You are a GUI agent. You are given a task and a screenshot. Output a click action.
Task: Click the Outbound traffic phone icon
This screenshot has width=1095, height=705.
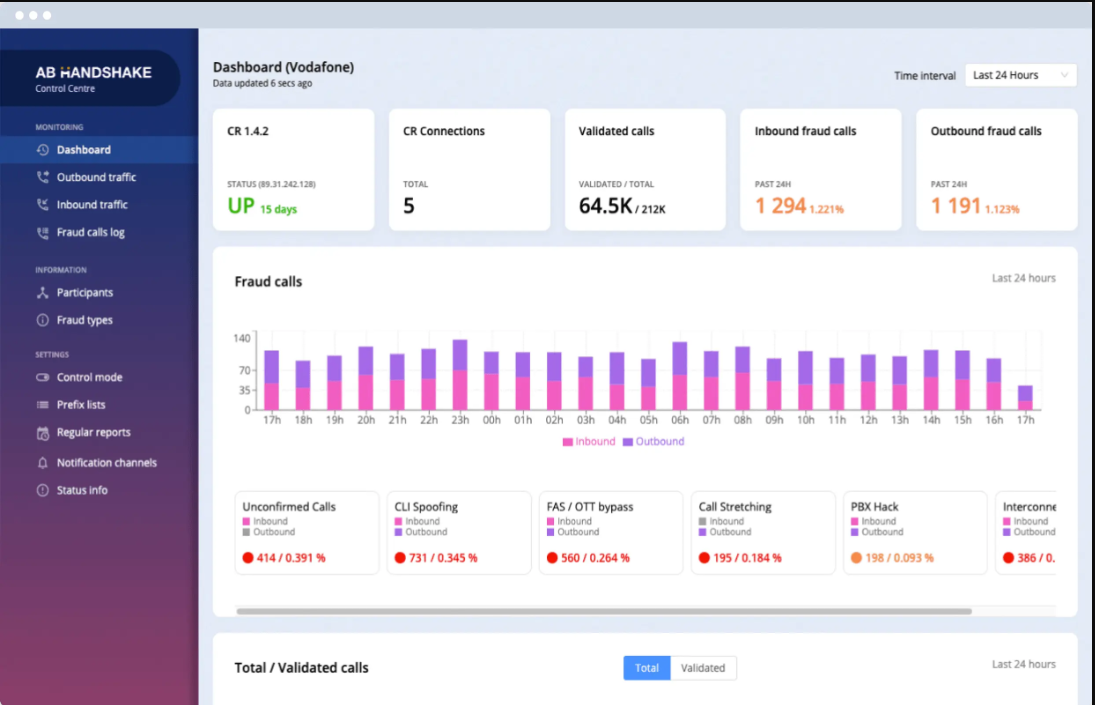coord(43,177)
